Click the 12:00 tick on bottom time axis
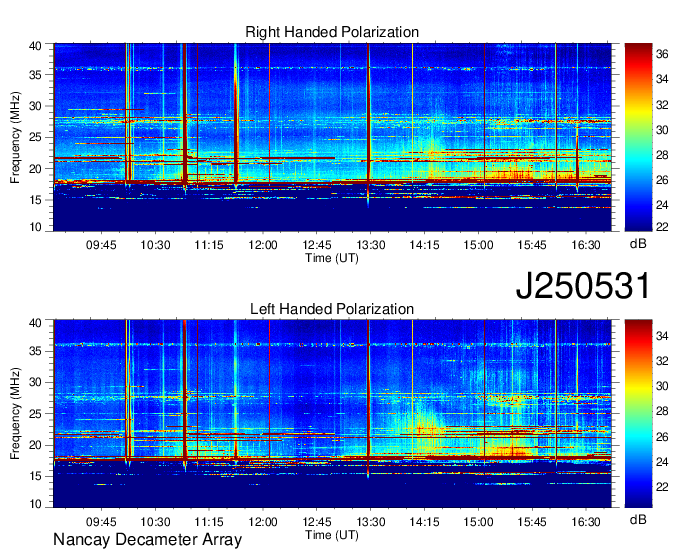The width and height of the screenshot is (680, 552). pos(263,522)
